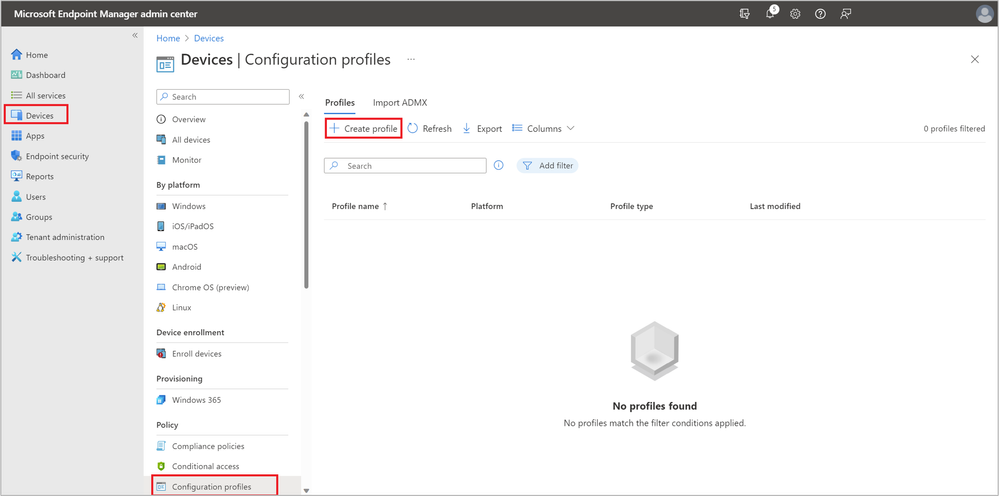Collapse the main left navigation pane
999x496 pixels.
pyautogui.click(x=134, y=35)
